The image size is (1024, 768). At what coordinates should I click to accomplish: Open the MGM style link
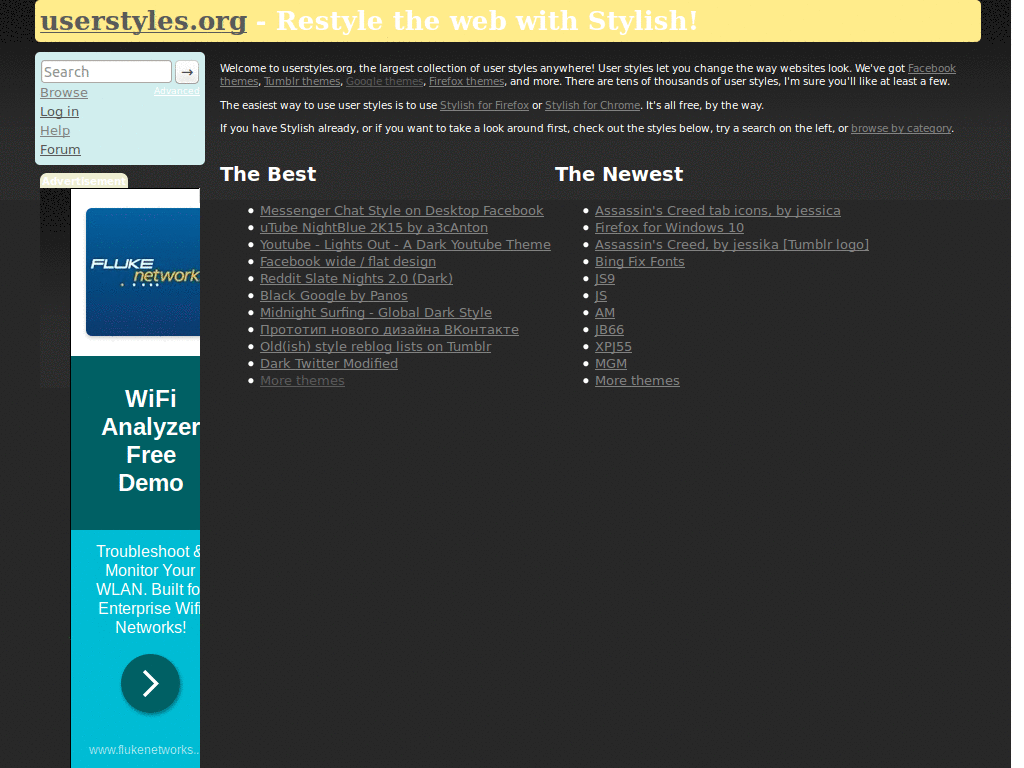(x=611, y=364)
